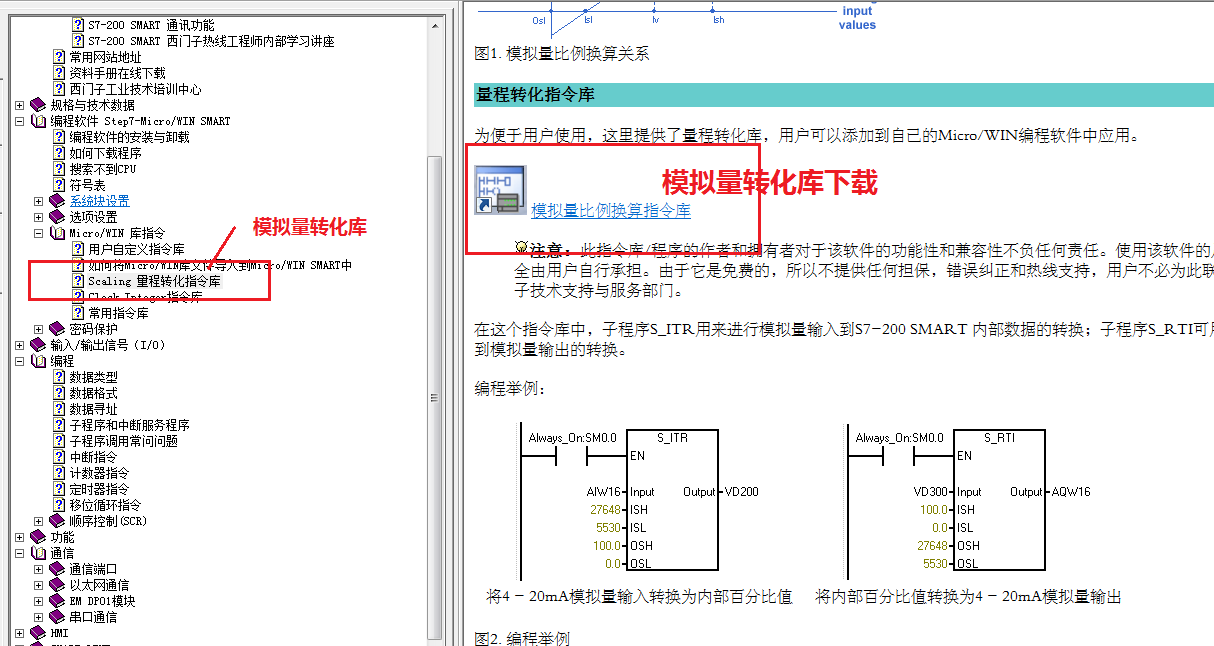The height and width of the screenshot is (646, 1214).
Task: Open the 数据格式 topic
Action: pyautogui.click(x=93, y=393)
